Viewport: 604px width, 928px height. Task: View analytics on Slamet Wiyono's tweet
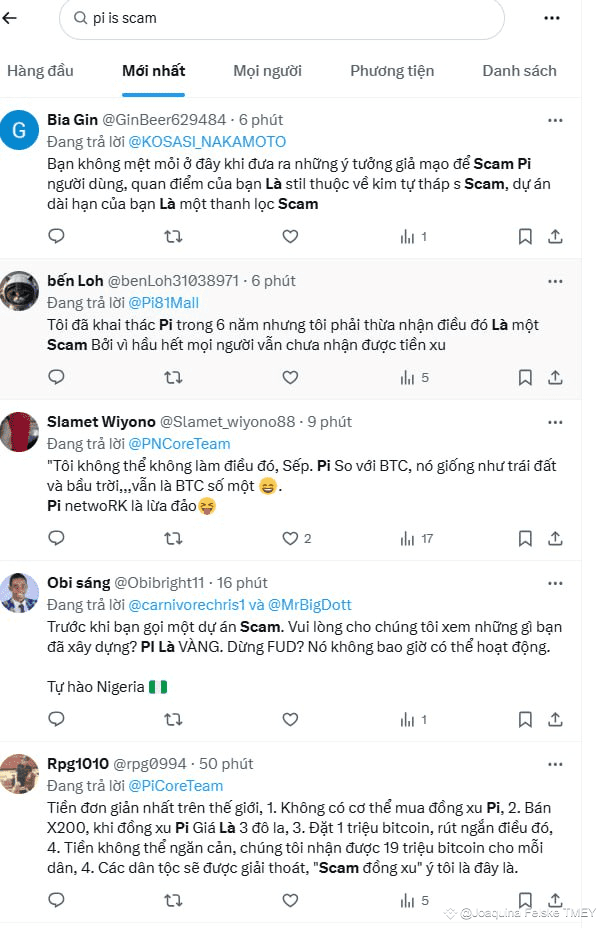coord(409,538)
